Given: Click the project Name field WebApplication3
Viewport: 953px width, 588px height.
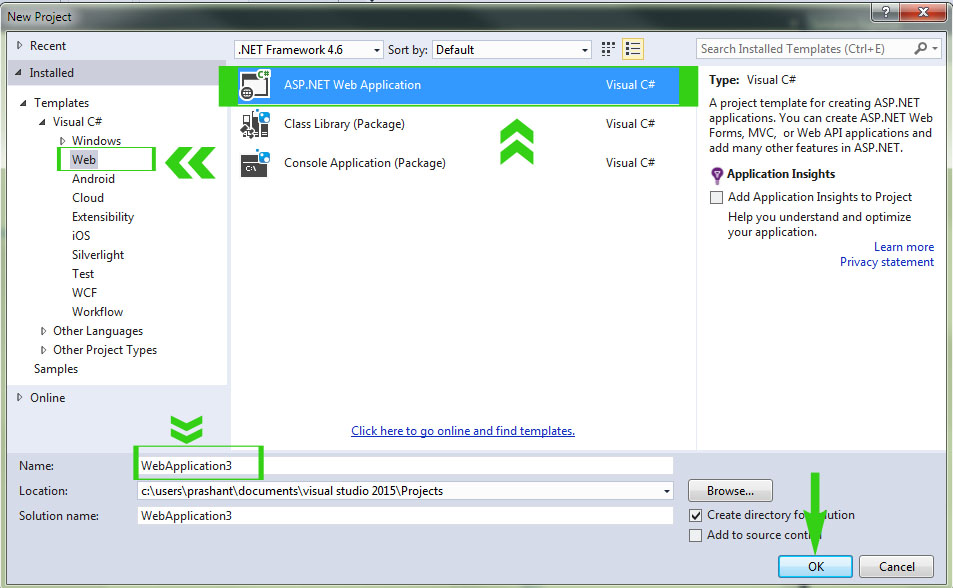Looking at the screenshot, I should [405, 466].
